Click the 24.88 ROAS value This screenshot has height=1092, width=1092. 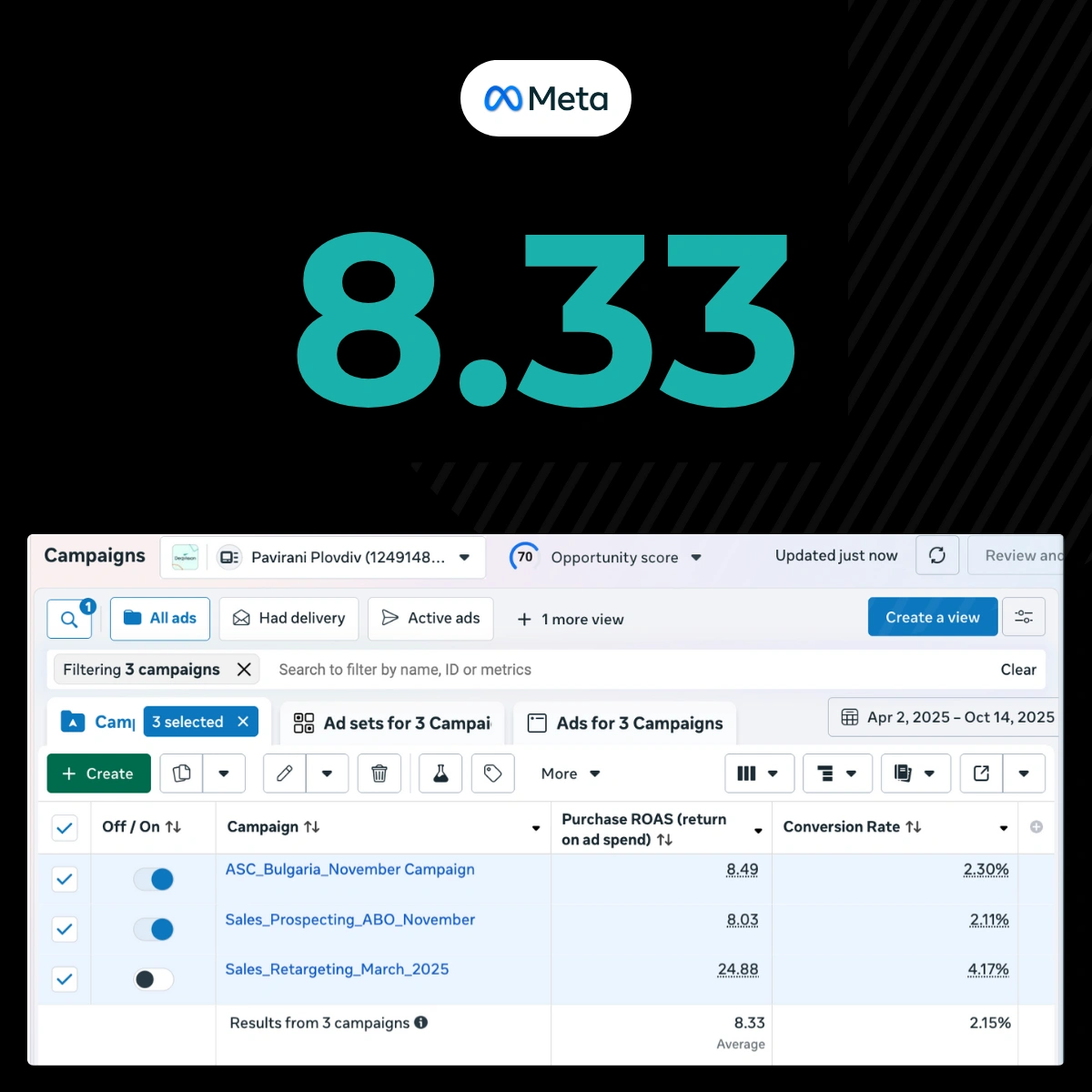coord(738,970)
